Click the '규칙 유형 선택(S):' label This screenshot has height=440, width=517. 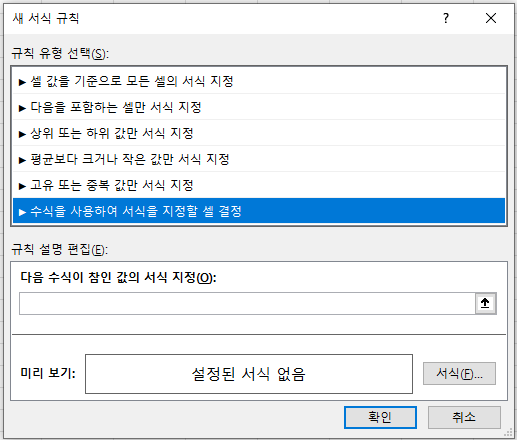point(60,53)
